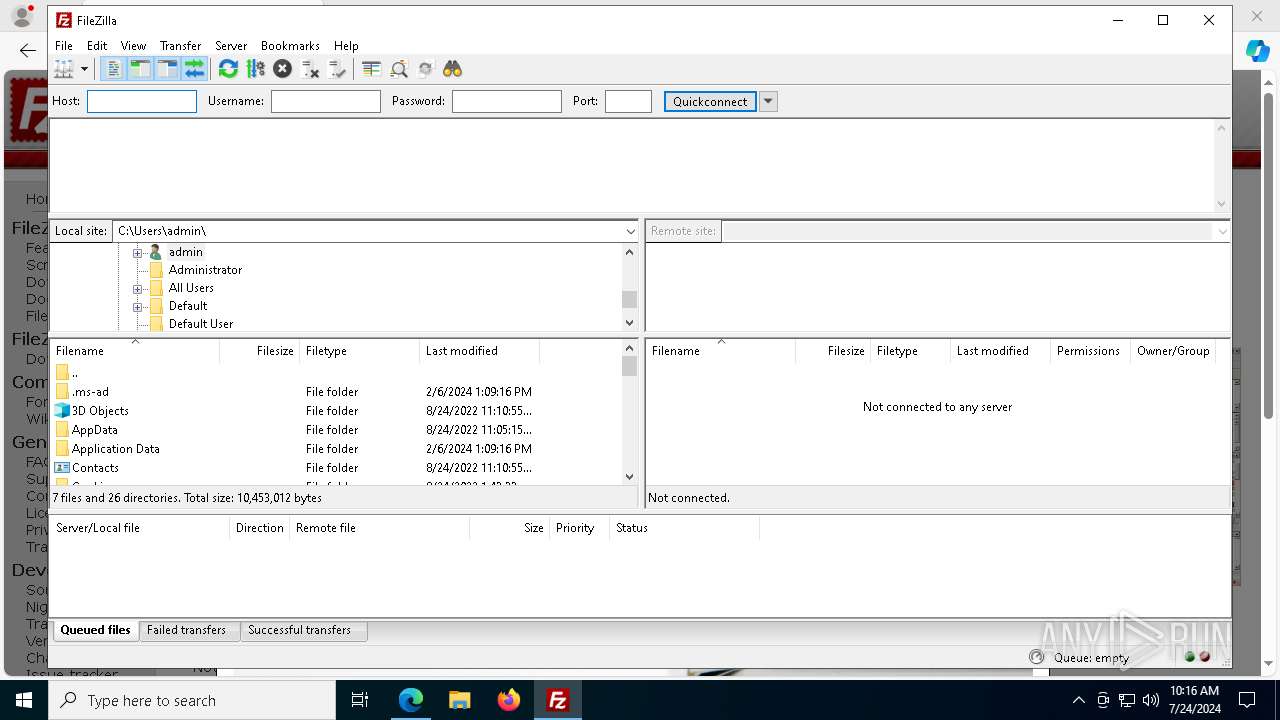Open the Server menu
The height and width of the screenshot is (720, 1280).
(231, 46)
